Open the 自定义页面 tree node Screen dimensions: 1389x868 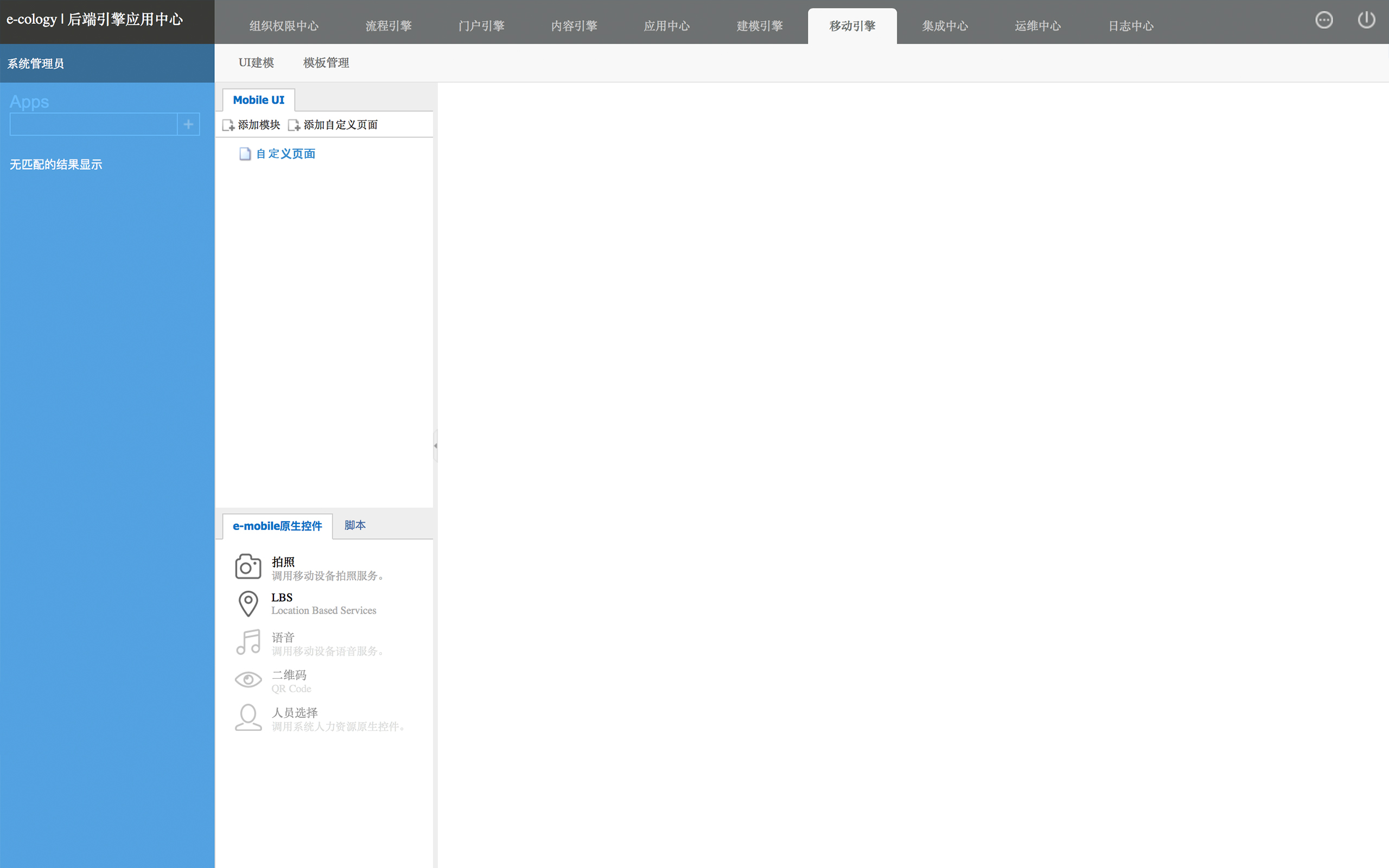click(x=285, y=154)
